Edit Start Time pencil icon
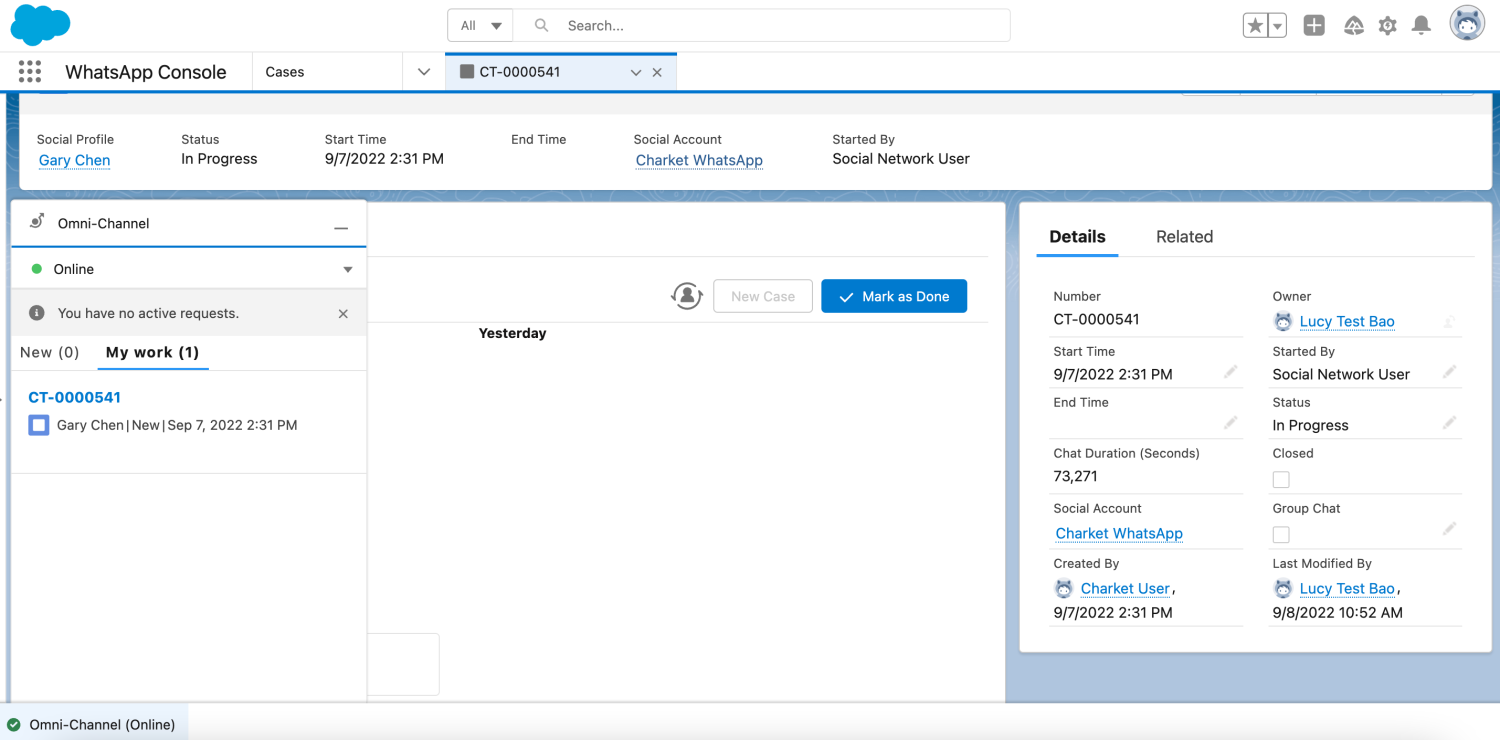This screenshot has width=1500, height=740. [1230, 372]
